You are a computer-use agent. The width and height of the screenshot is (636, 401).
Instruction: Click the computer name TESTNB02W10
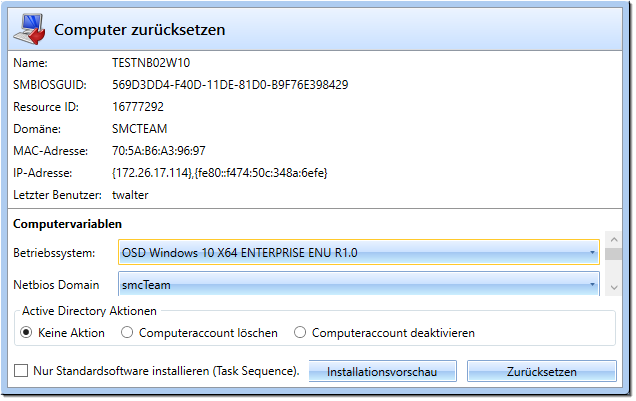coord(151,63)
